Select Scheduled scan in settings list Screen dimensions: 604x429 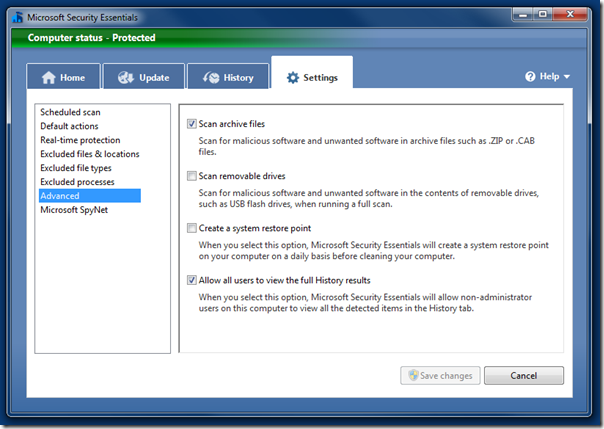pyautogui.click(x=70, y=112)
